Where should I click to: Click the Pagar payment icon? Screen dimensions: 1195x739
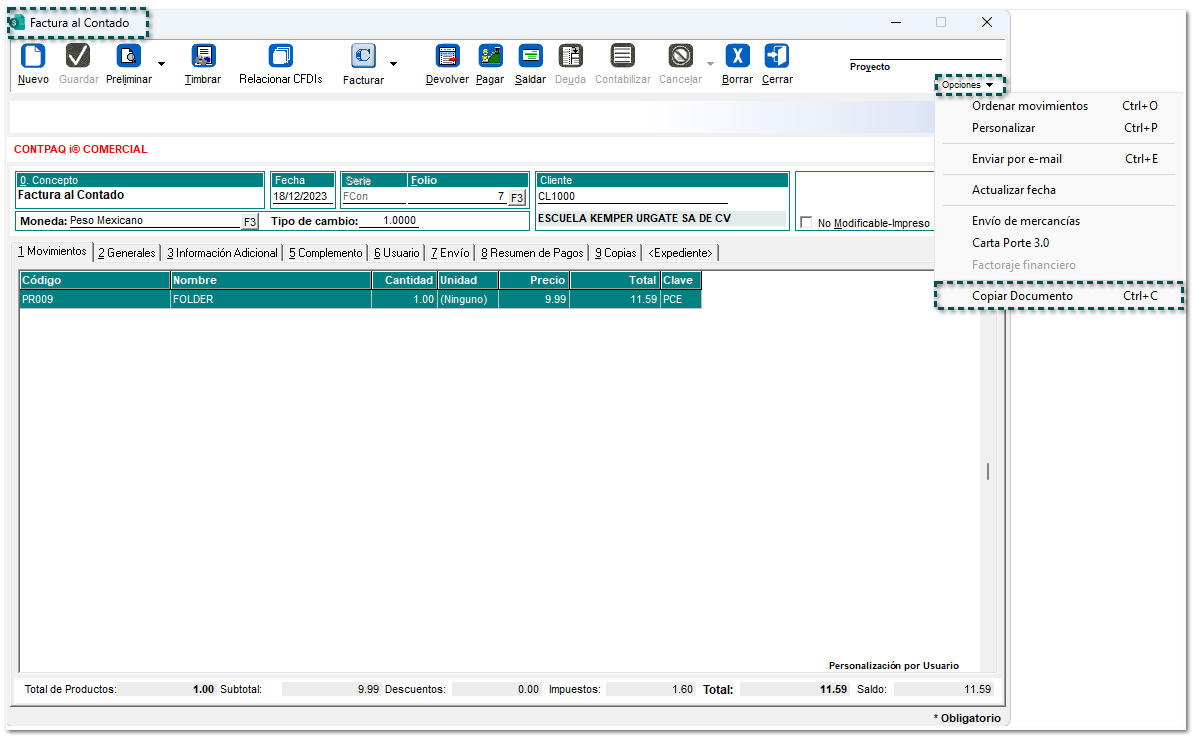tap(490, 57)
